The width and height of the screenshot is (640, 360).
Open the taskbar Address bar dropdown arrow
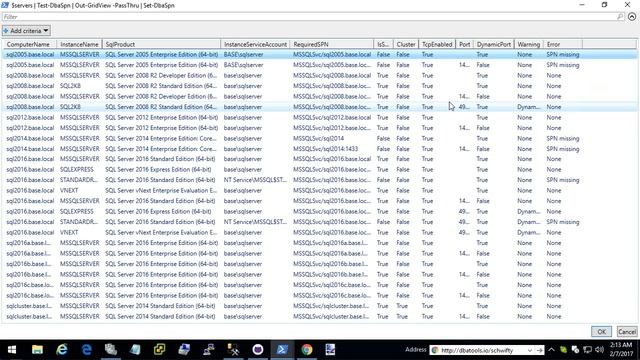(530, 350)
